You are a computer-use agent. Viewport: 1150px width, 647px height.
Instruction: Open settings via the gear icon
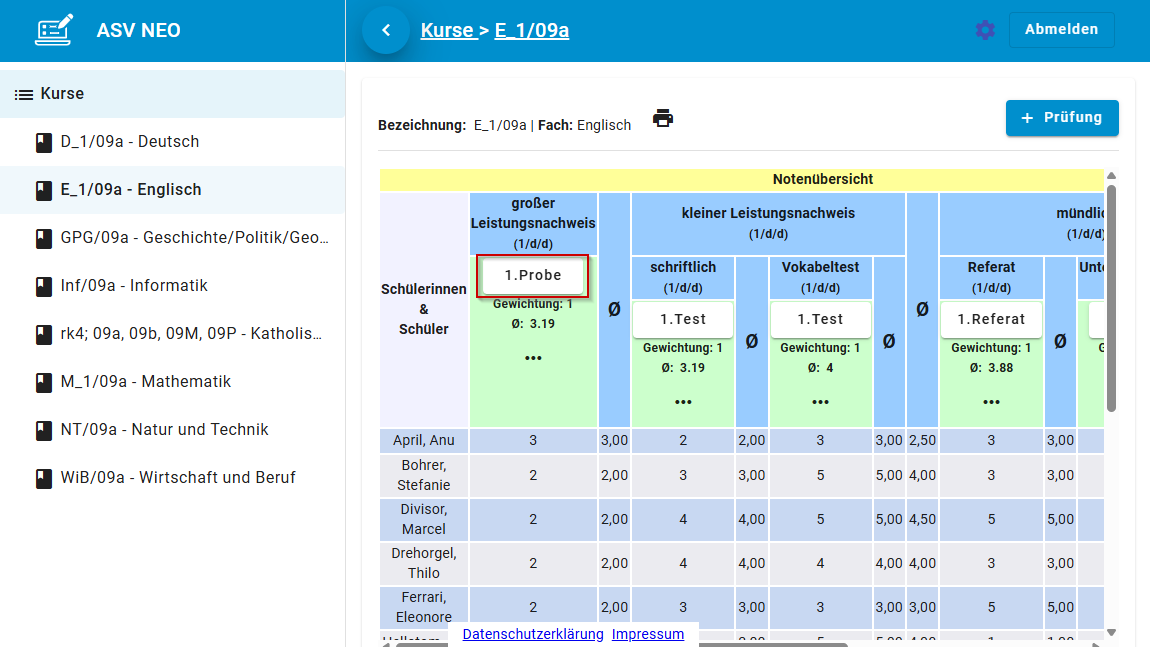tap(985, 30)
